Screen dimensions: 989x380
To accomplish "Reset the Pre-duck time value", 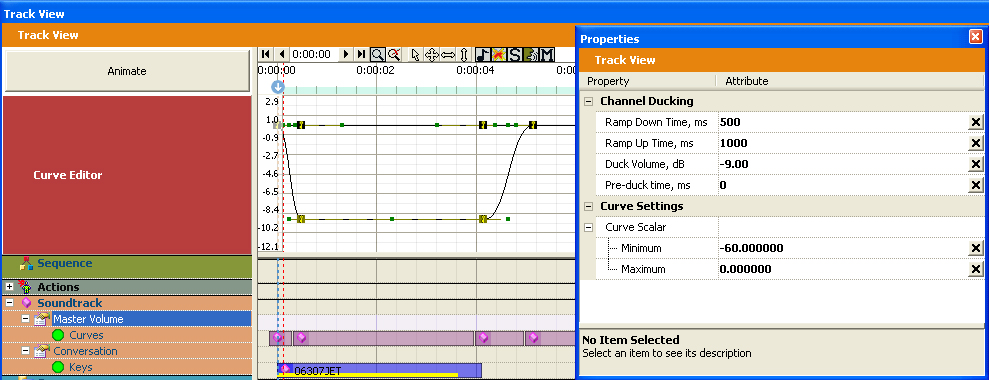I will pos(976,185).
